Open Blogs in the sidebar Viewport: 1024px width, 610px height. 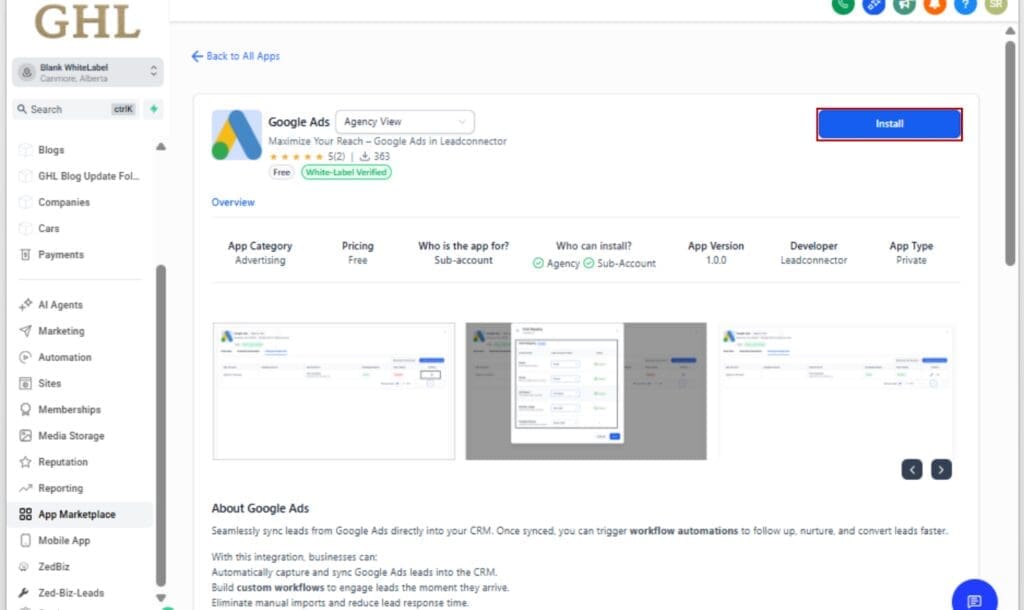51,150
